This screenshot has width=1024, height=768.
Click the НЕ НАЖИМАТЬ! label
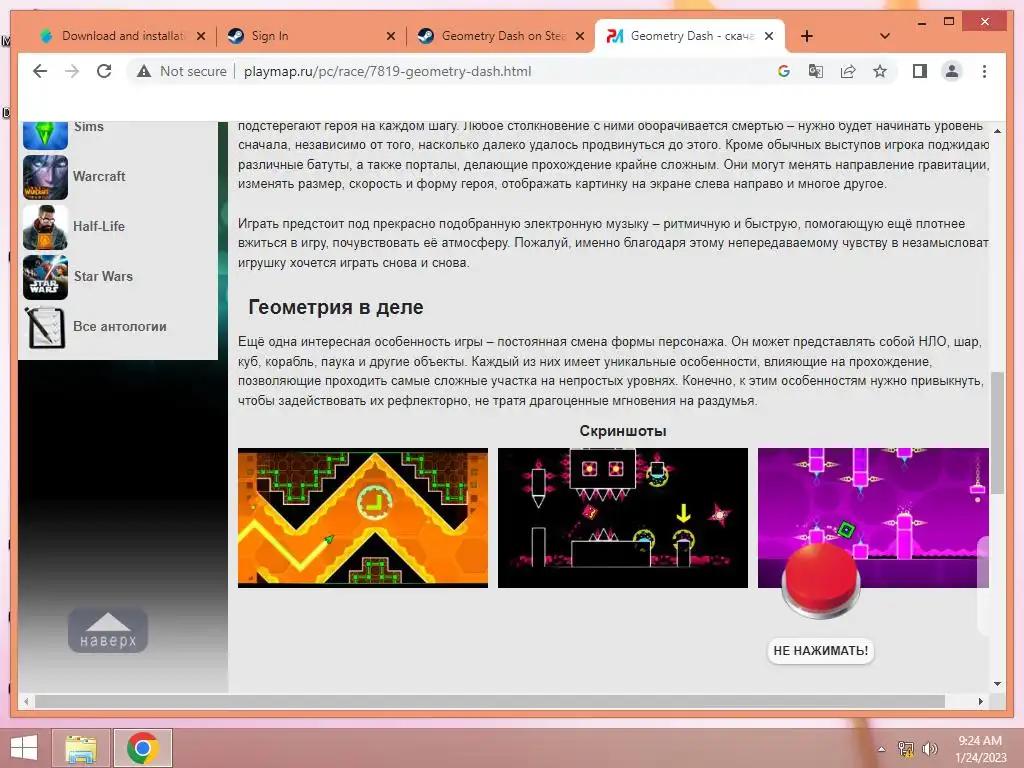[x=820, y=650]
